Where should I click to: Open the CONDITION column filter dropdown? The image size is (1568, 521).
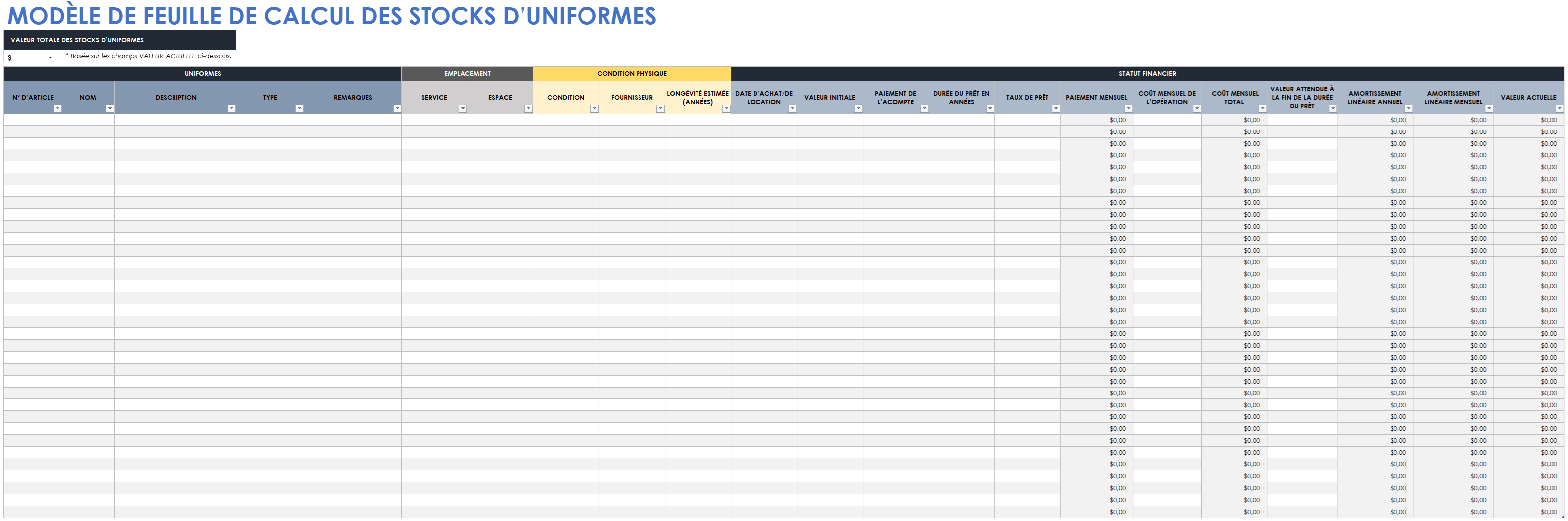[594, 109]
